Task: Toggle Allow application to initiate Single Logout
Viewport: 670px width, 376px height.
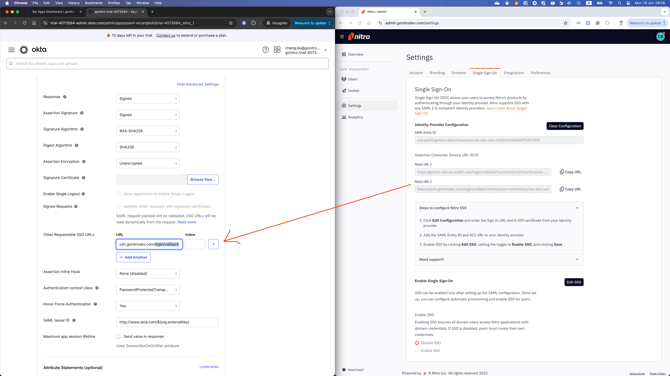Action: [118, 194]
